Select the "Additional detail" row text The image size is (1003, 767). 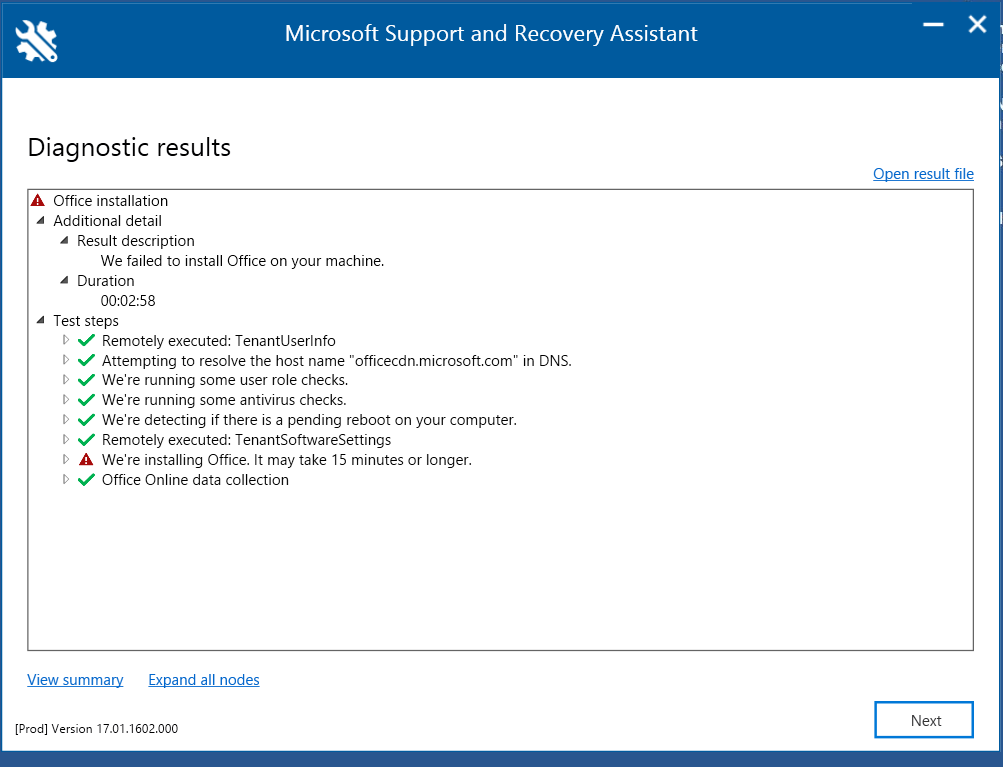point(107,221)
